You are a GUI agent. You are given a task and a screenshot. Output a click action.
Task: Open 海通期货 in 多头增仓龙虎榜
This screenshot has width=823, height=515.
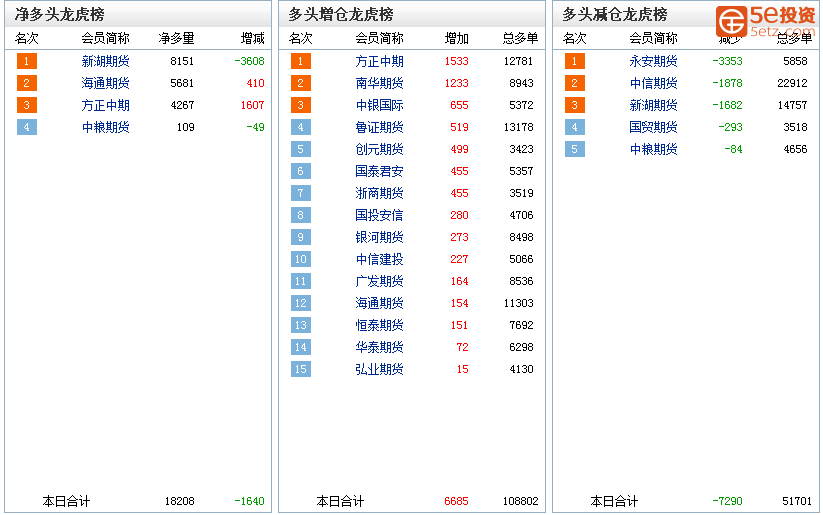coord(379,304)
